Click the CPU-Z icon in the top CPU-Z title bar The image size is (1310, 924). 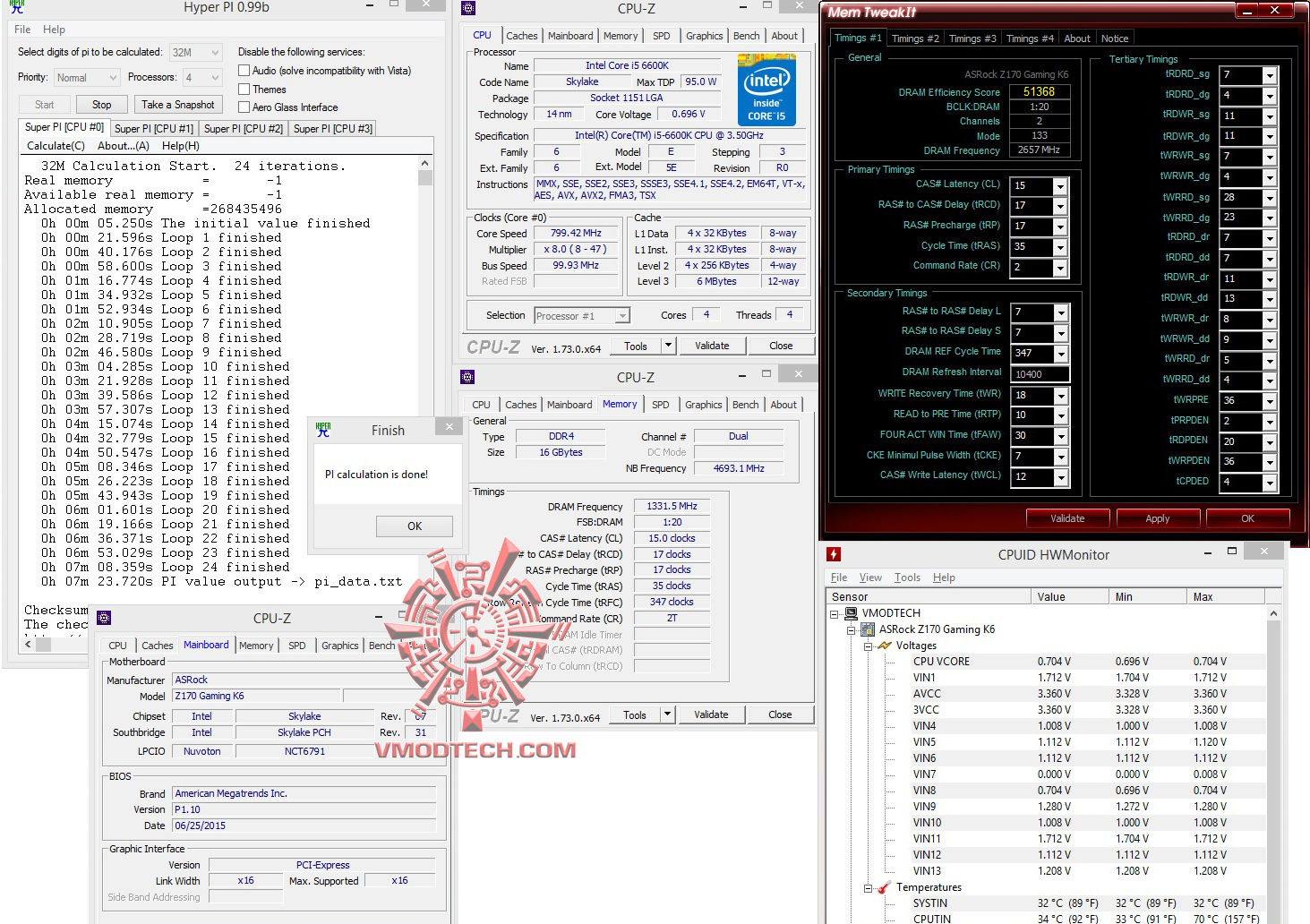pos(467,9)
